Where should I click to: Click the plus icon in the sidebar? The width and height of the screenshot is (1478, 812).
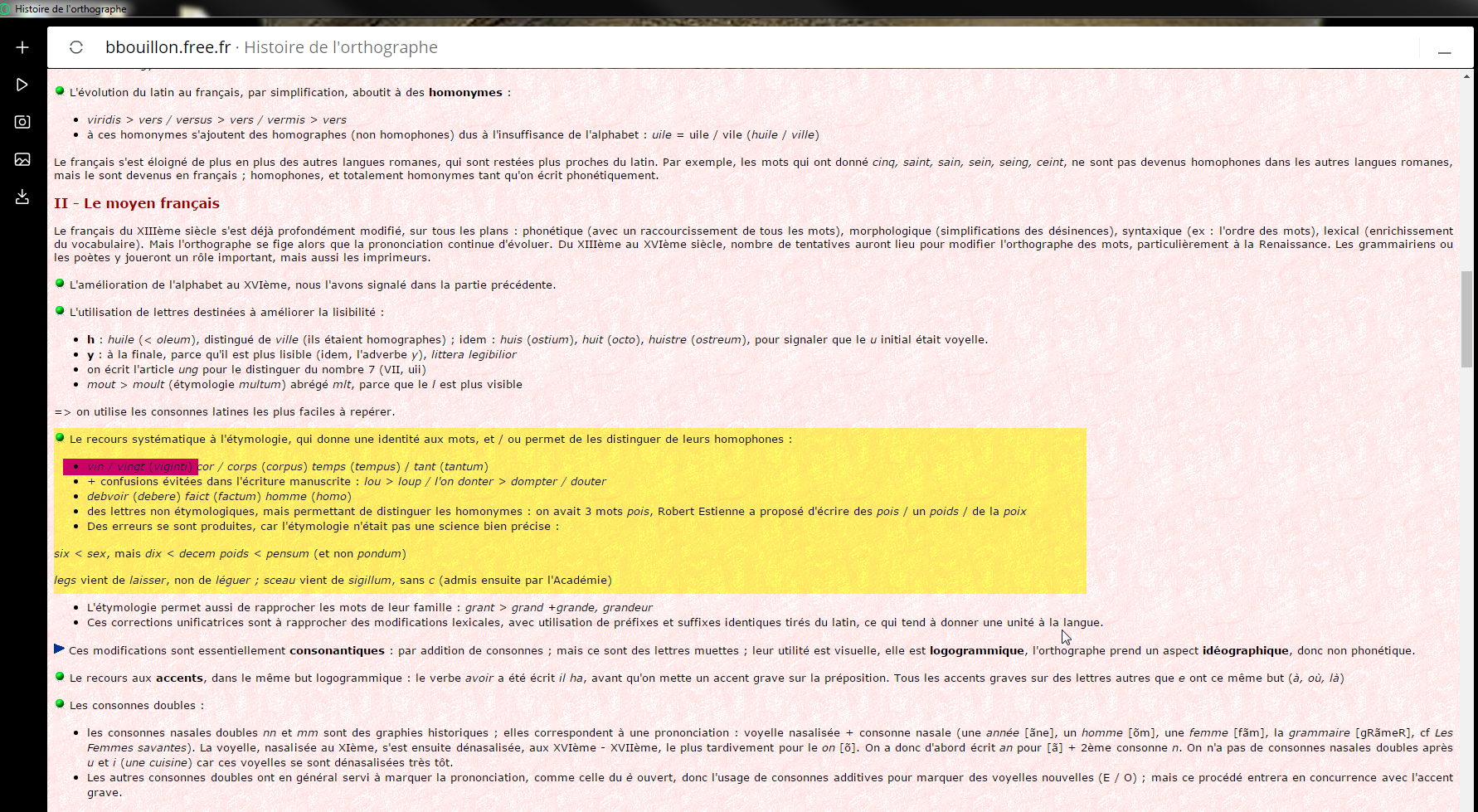pyautogui.click(x=22, y=47)
